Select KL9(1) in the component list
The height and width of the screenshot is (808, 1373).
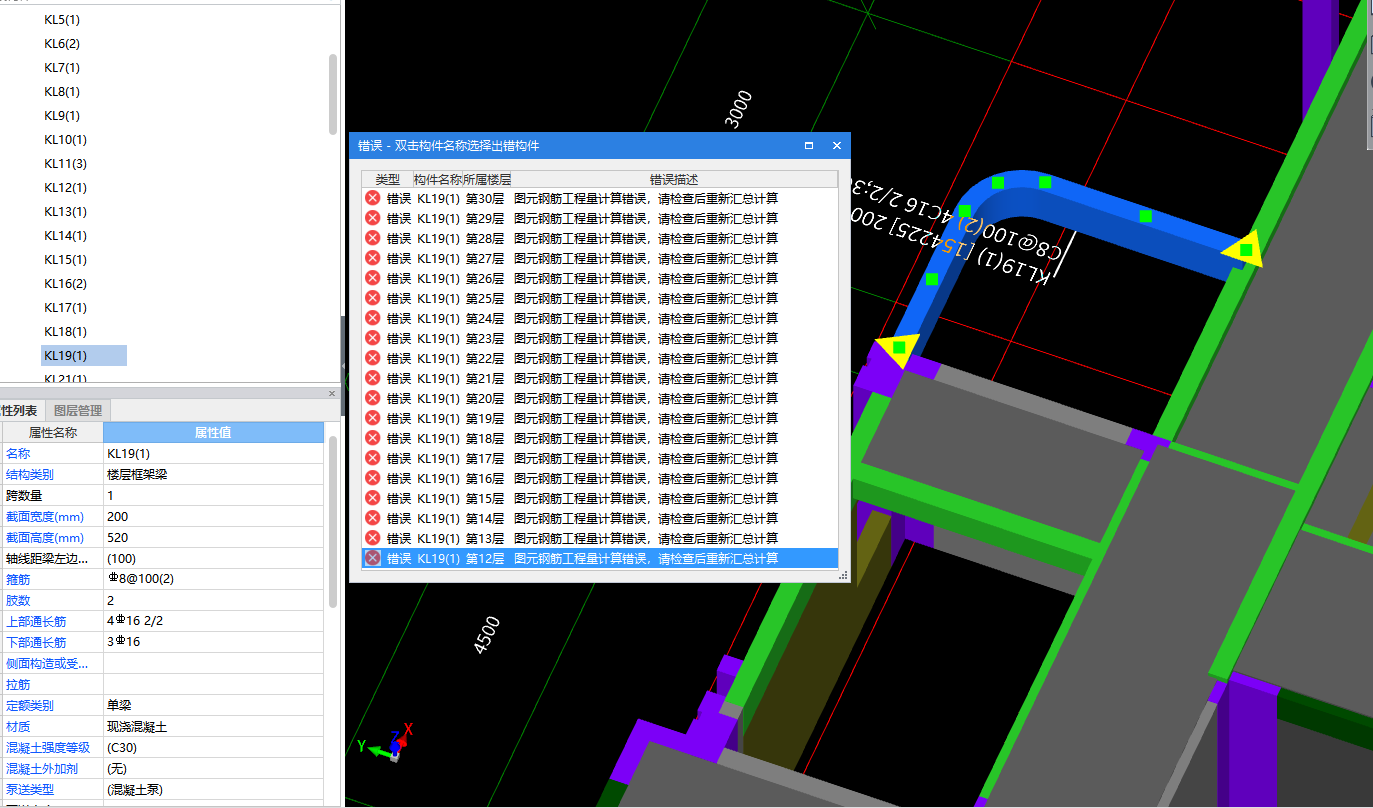coord(62,116)
